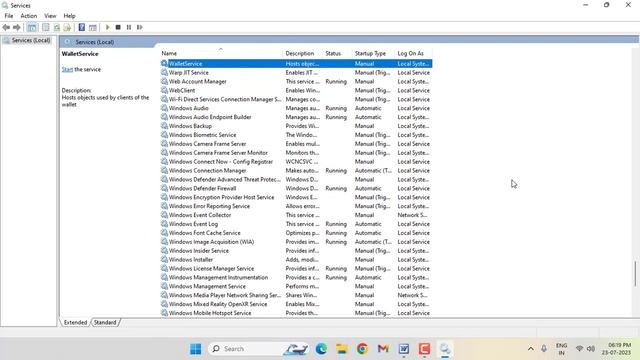Toggle Show/Hide Action Pane toolbar icon
Image resolution: width=640 pixels, height=360 pixels.
point(93,27)
